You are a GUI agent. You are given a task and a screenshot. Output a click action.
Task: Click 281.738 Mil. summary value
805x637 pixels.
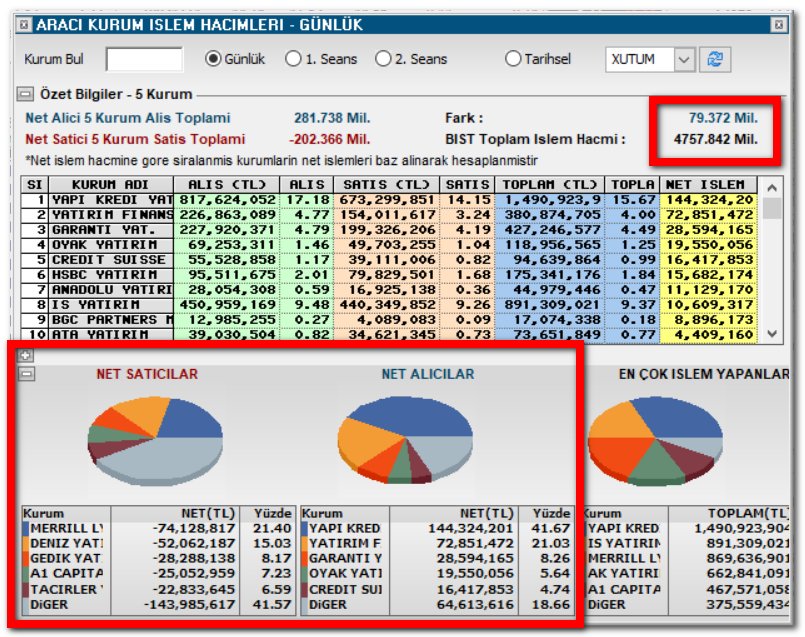pyautogui.click(x=332, y=118)
